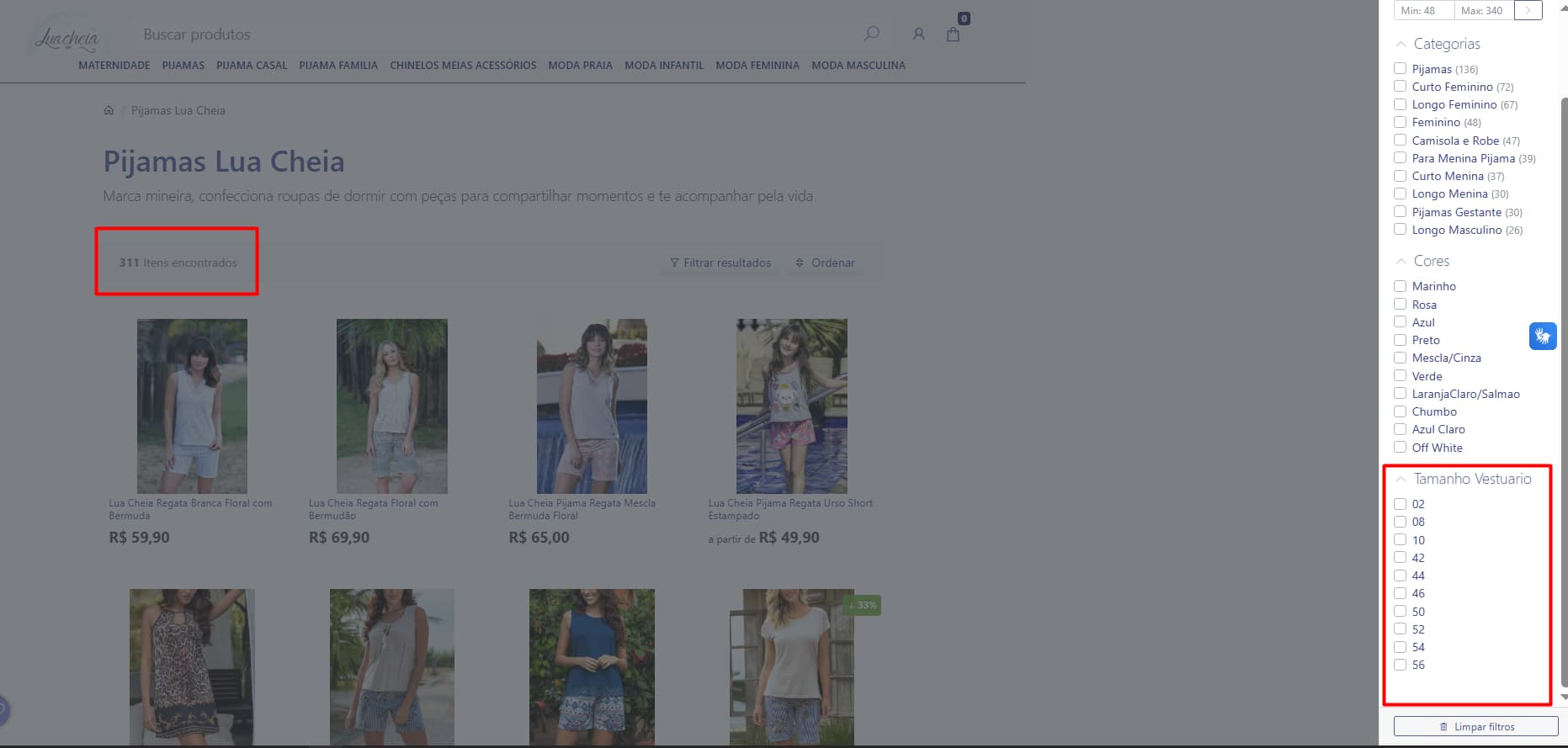Click the Max price input field

(x=1483, y=10)
